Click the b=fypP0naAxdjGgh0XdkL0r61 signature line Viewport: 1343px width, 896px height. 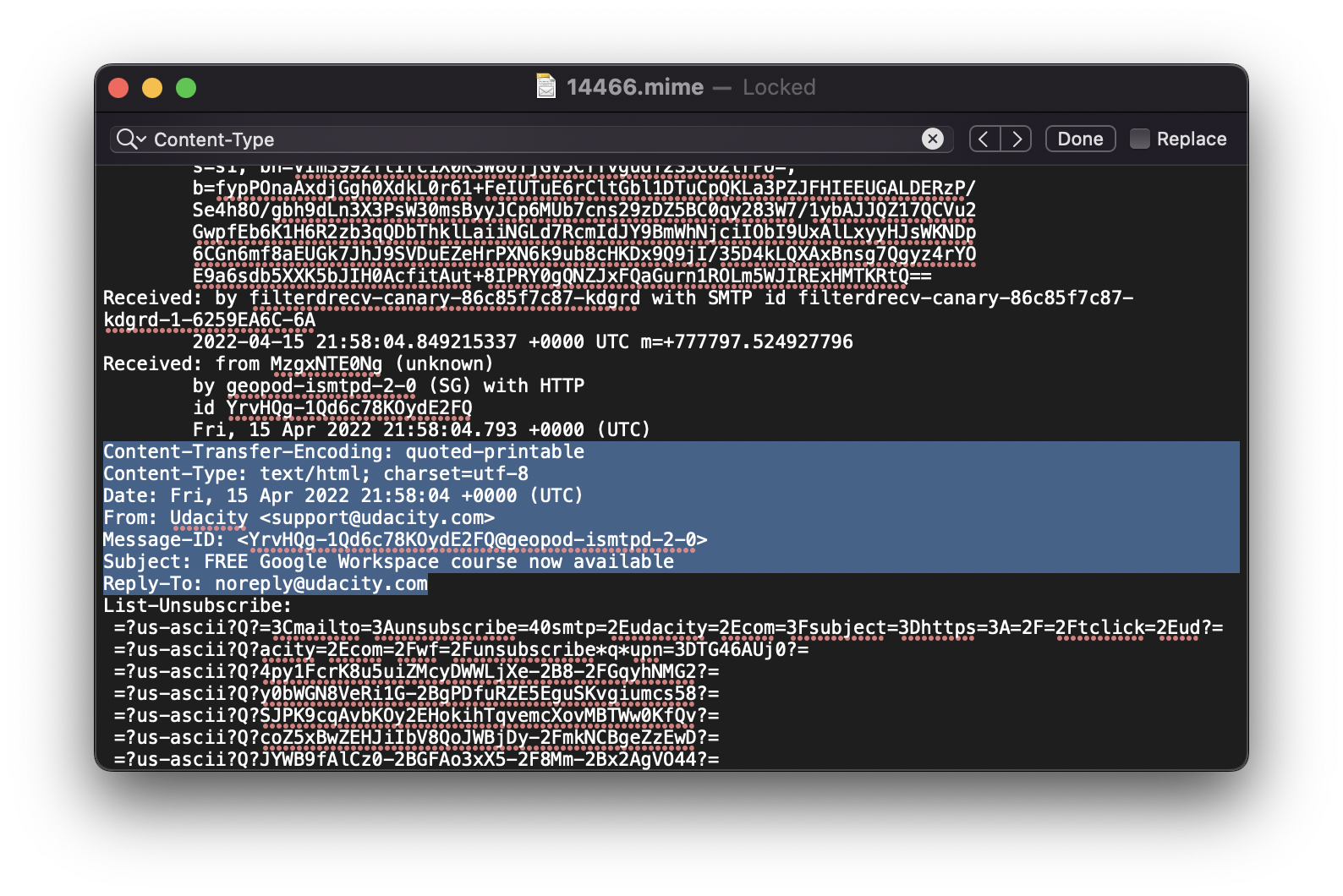[x=584, y=188]
